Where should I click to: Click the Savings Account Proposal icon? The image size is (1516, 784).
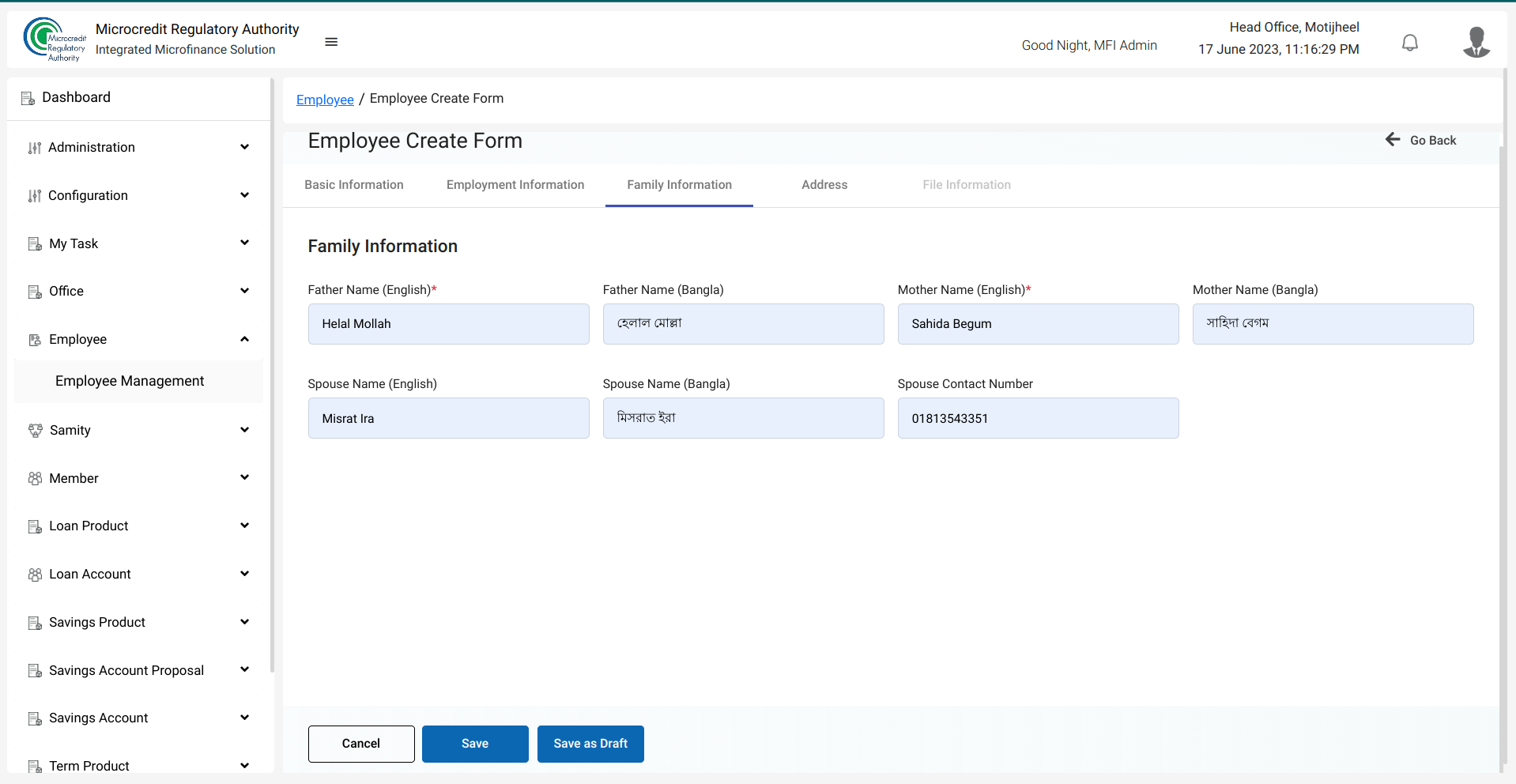tap(35, 671)
